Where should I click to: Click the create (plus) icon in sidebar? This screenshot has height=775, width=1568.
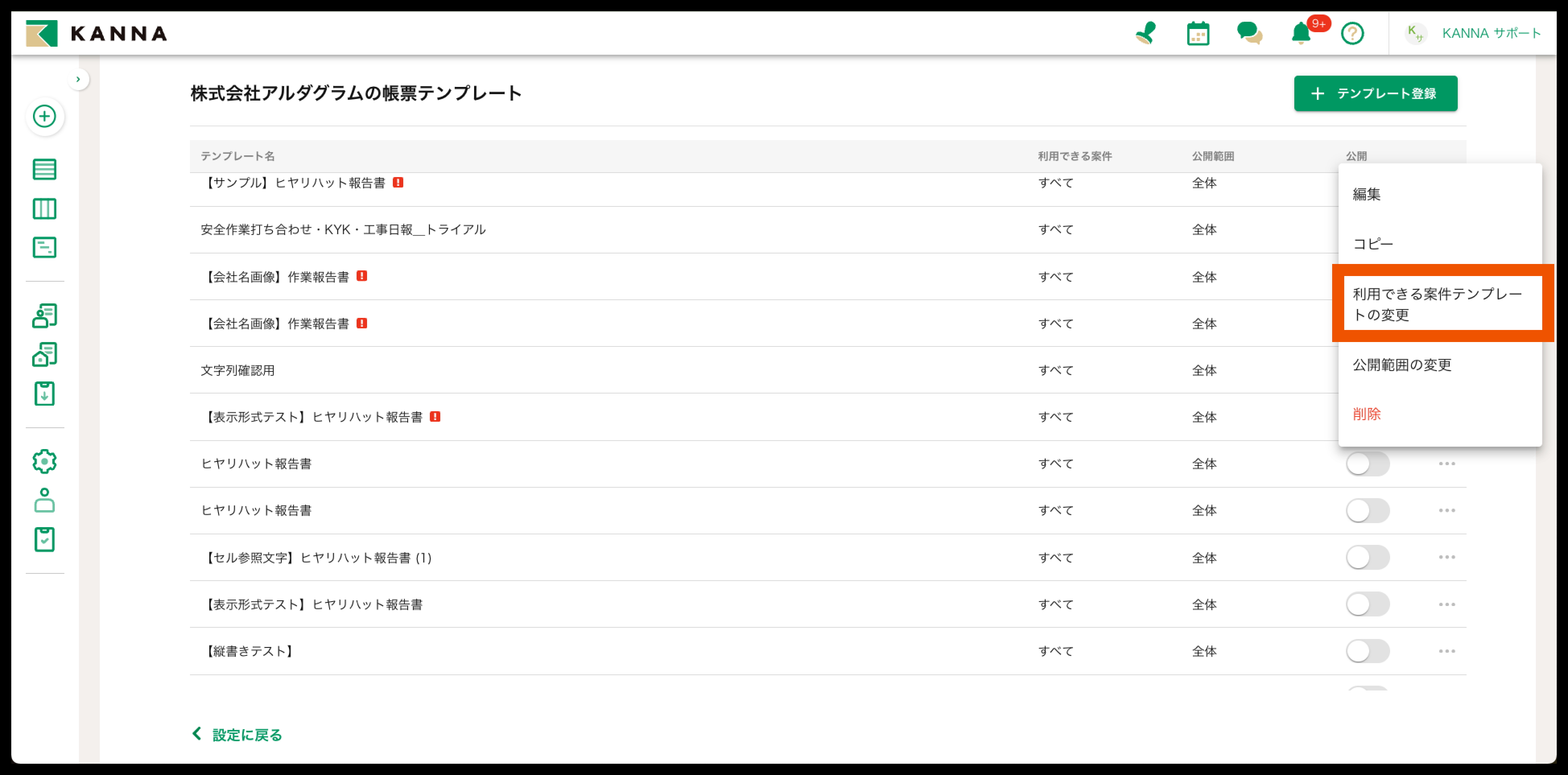44,117
